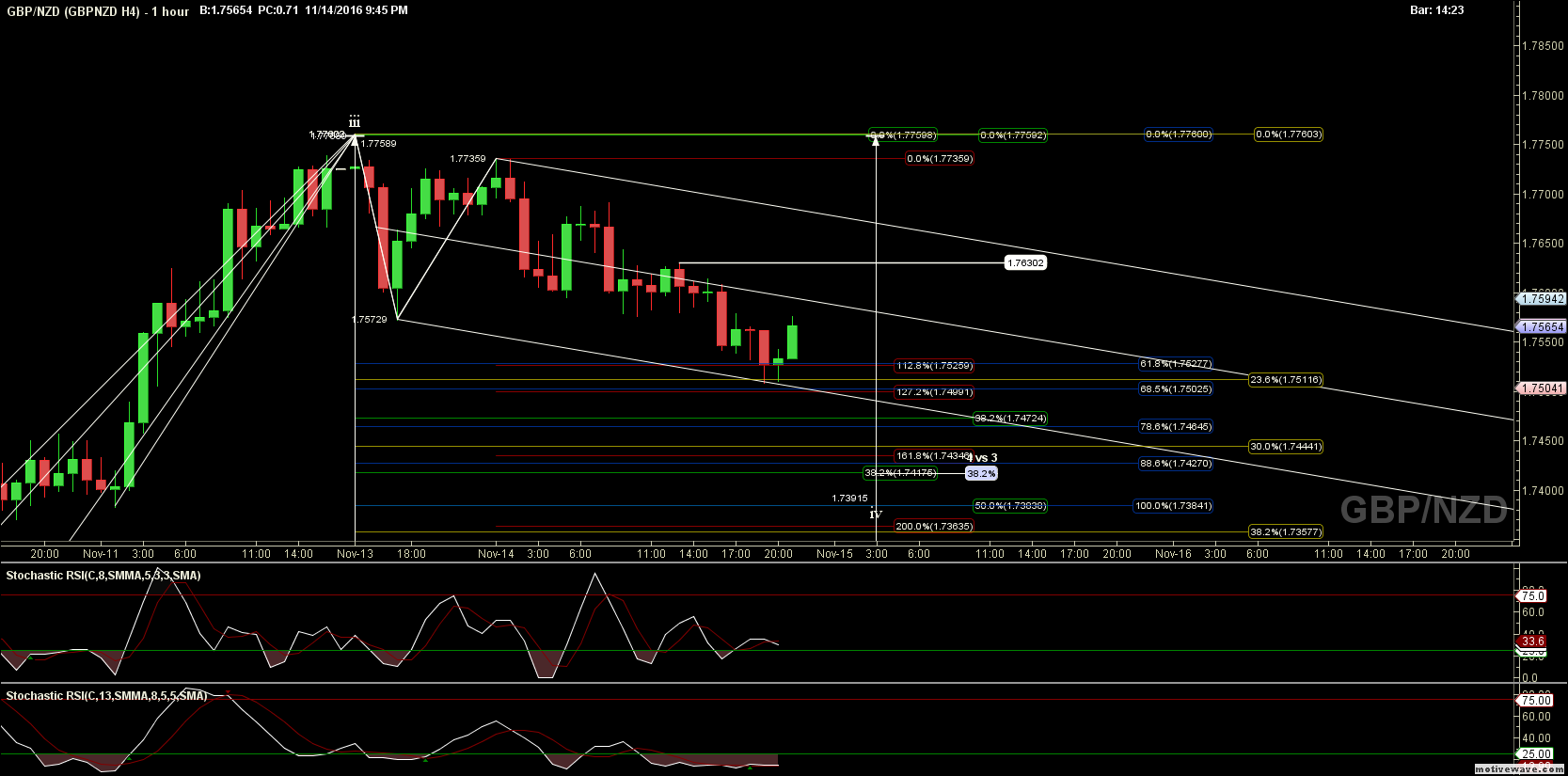Select the 1.73915 target price label
1568x776 pixels.
point(849,499)
